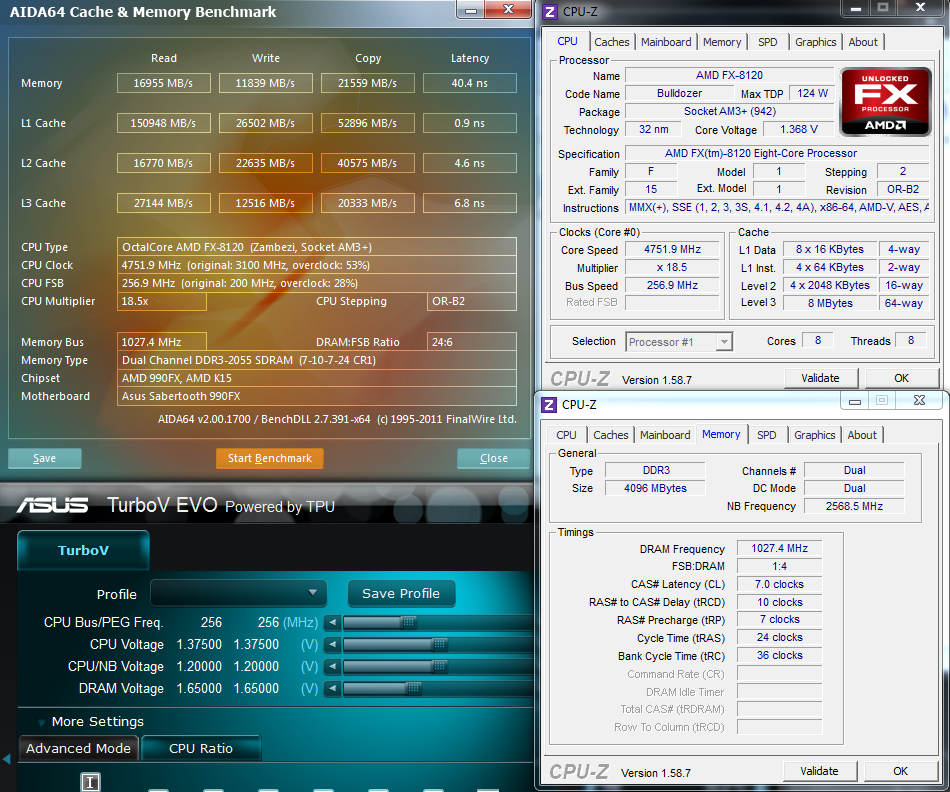Screen dimensions: 950x792
Task: Click the CPU Type field showing OctalCore AMD FX-8120
Action: [317, 247]
